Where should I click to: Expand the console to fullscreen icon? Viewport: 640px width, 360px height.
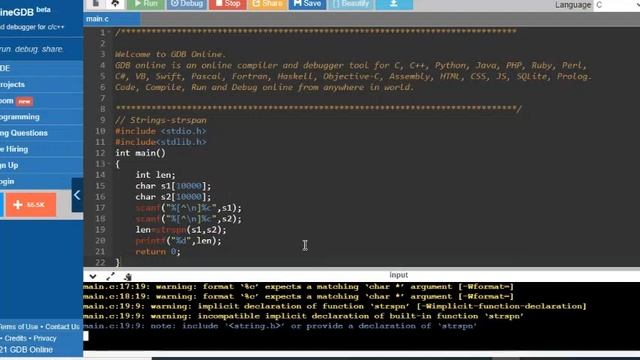110,276
